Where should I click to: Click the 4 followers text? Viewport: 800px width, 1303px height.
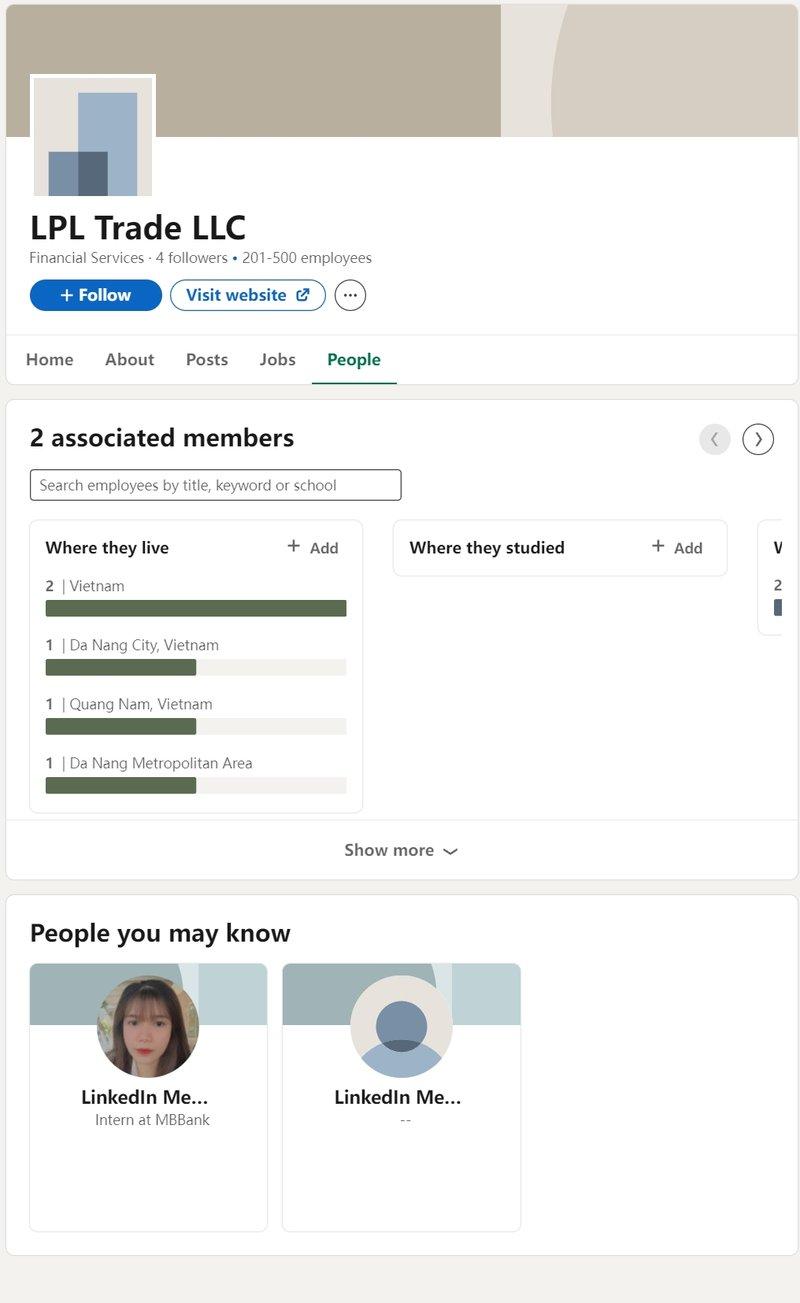pyautogui.click(x=192, y=258)
